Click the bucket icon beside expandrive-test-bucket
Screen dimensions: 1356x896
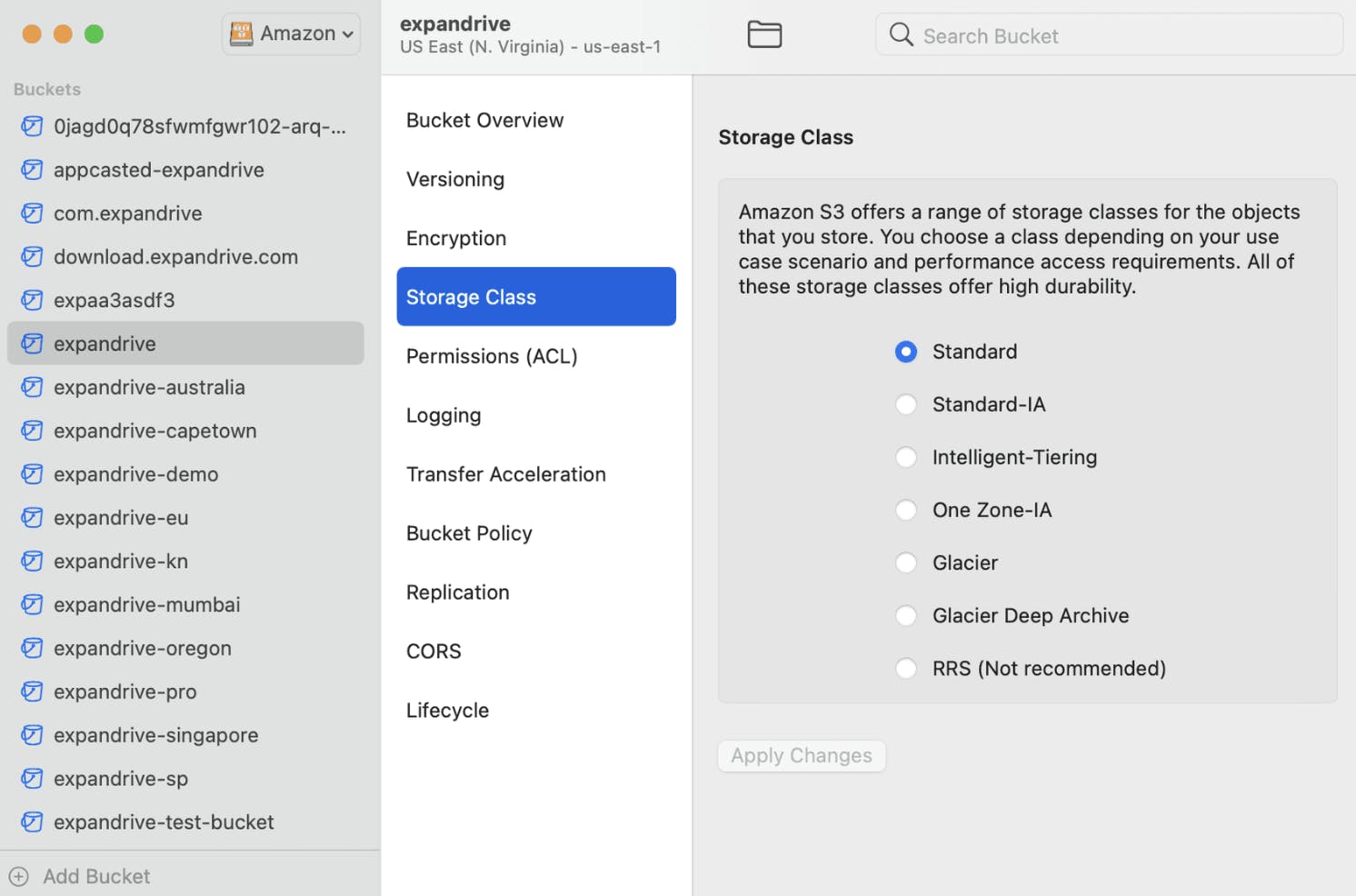[32, 822]
